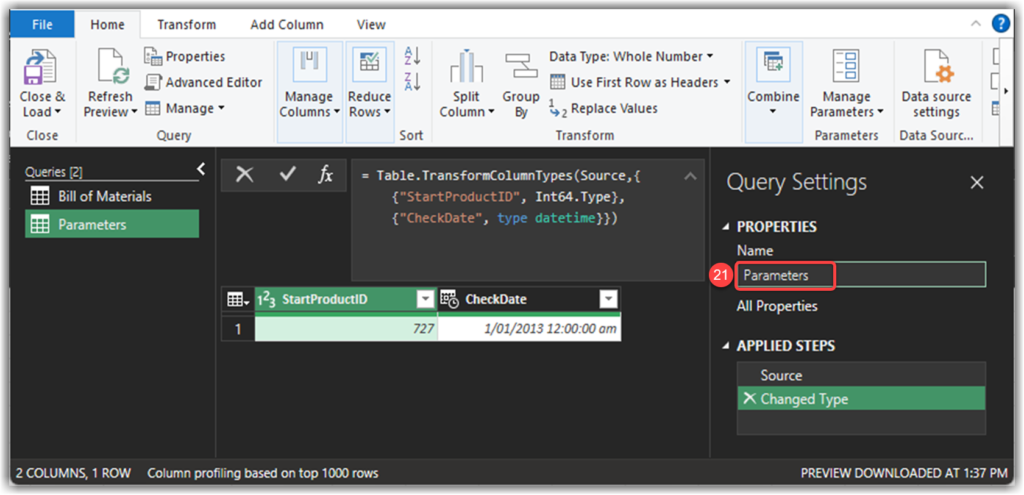Open the Data Type: Whole Number dropdown
This screenshot has height=495, width=1024.
tap(632, 57)
